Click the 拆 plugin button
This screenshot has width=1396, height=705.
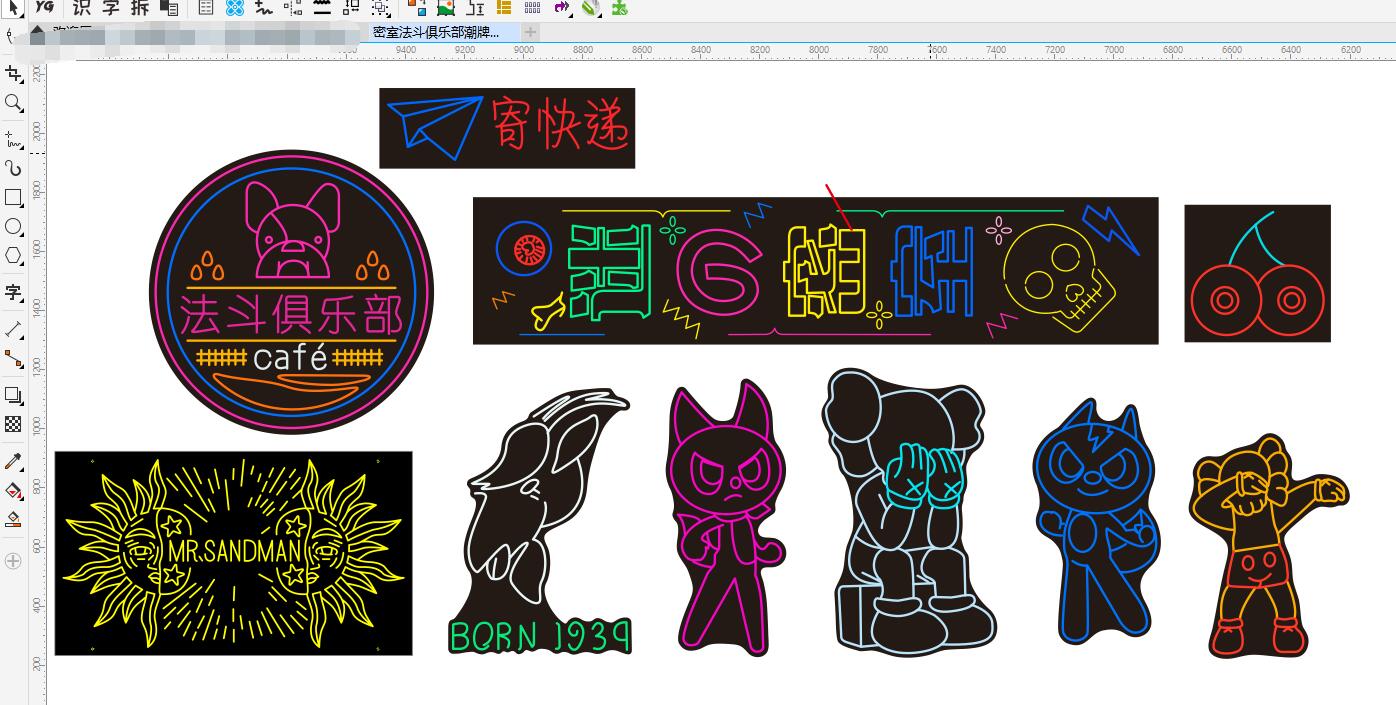pos(140,7)
